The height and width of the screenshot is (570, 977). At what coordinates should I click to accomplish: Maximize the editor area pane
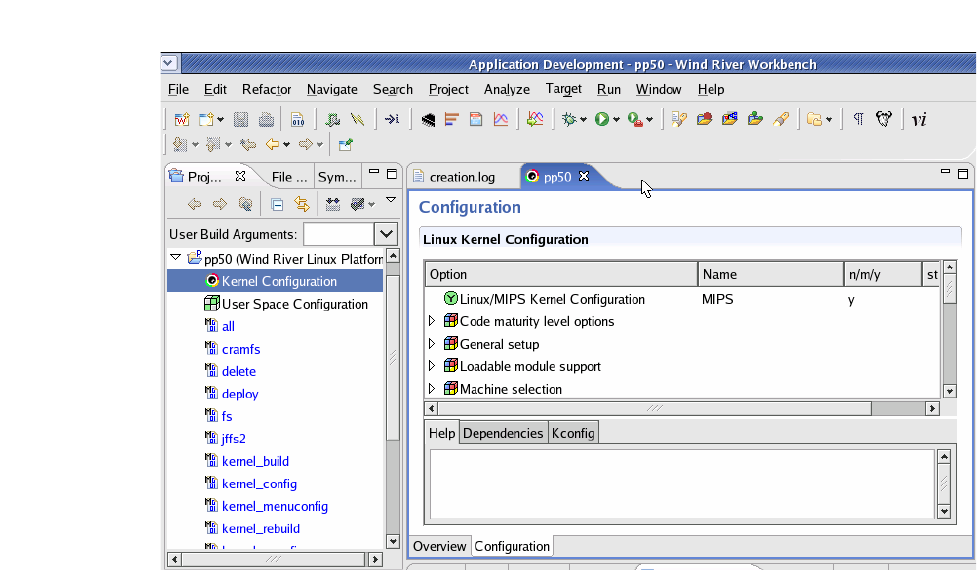(x=963, y=174)
